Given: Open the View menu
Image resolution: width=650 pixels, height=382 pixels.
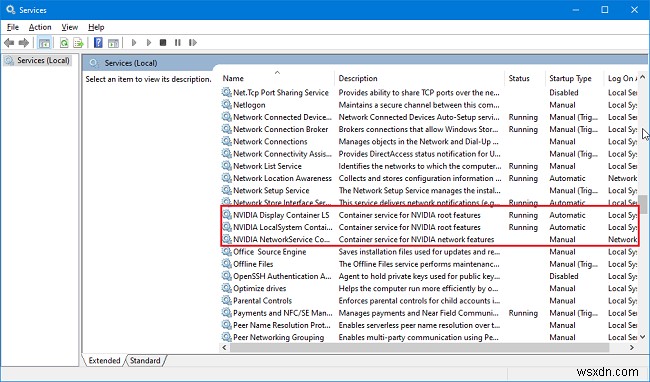Looking at the screenshot, I should [70, 27].
